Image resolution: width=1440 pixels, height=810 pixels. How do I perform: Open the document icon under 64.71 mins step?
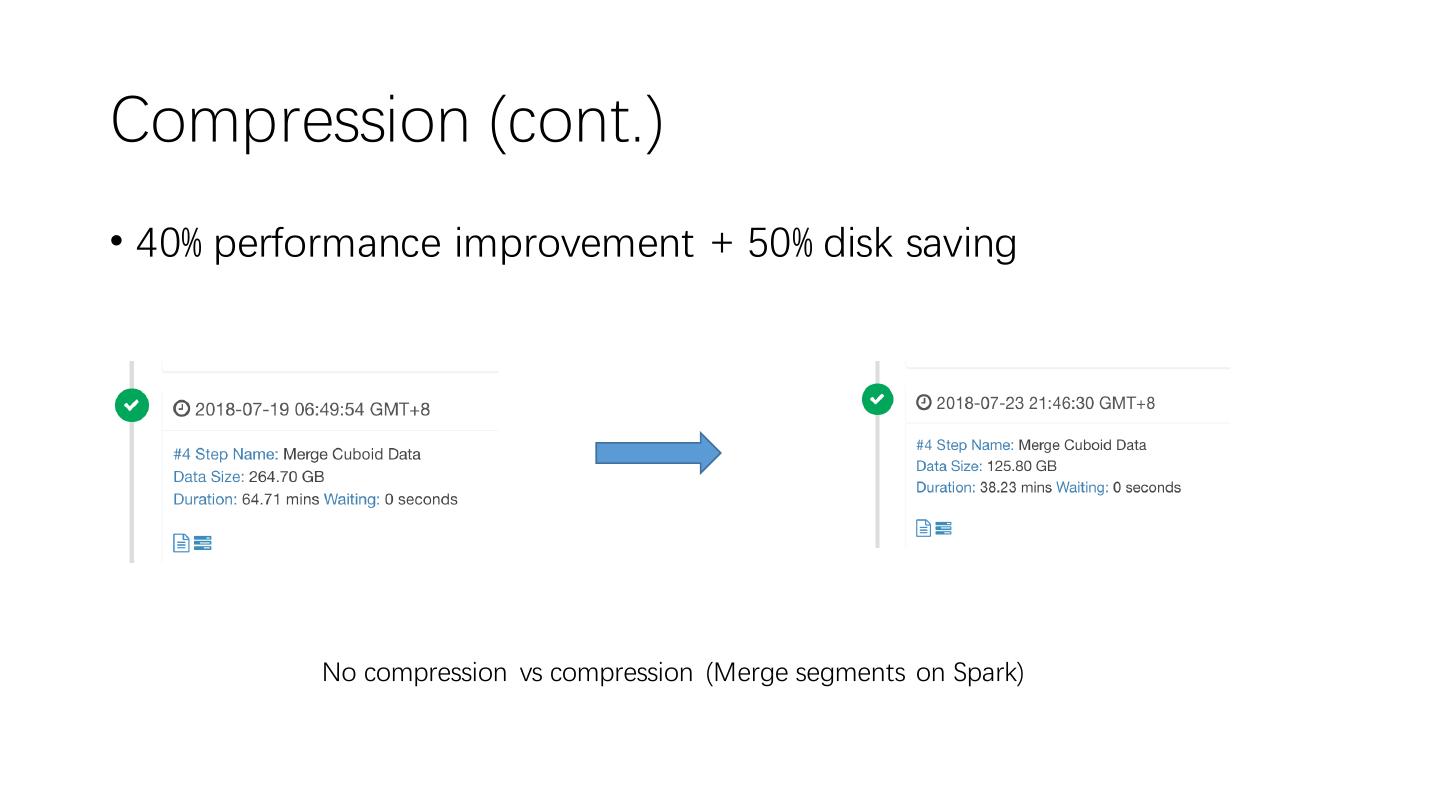pos(181,543)
